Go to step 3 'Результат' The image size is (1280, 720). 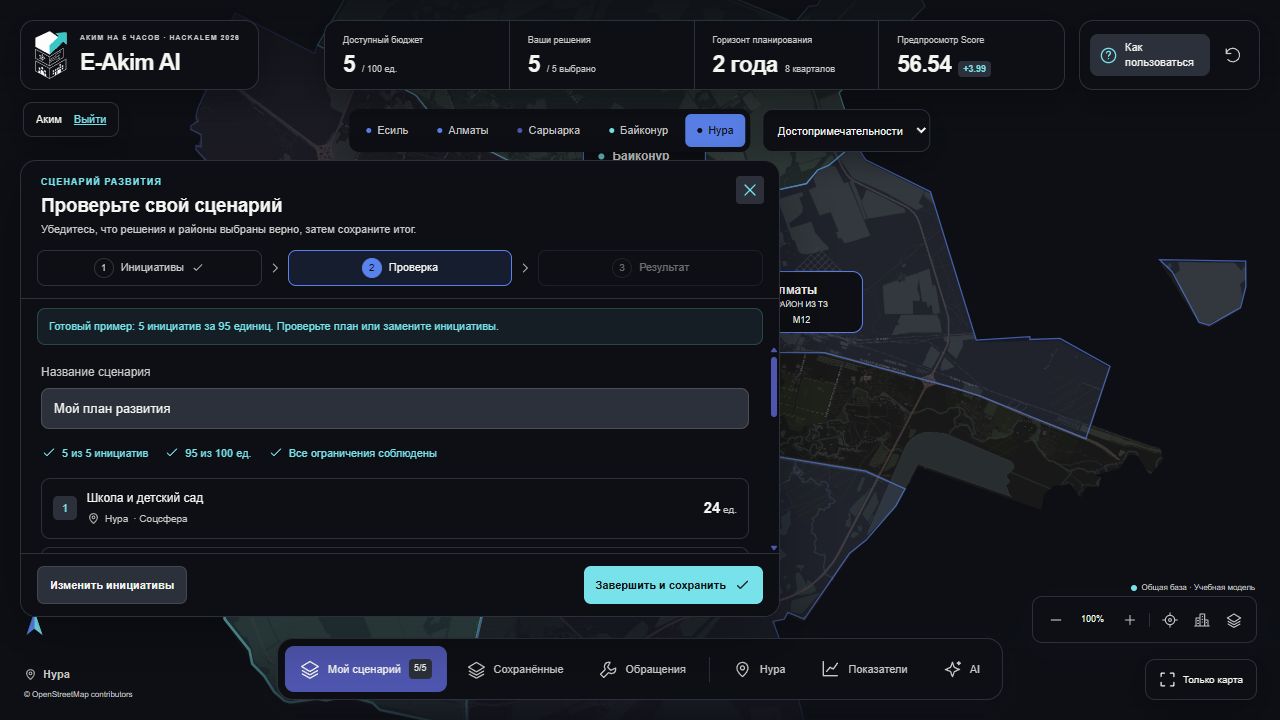point(650,268)
